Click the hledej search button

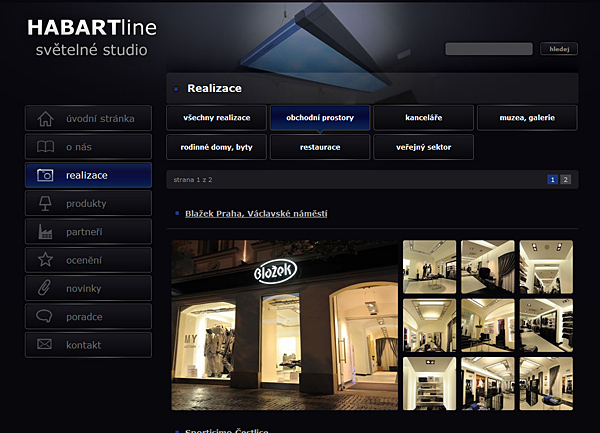click(559, 49)
